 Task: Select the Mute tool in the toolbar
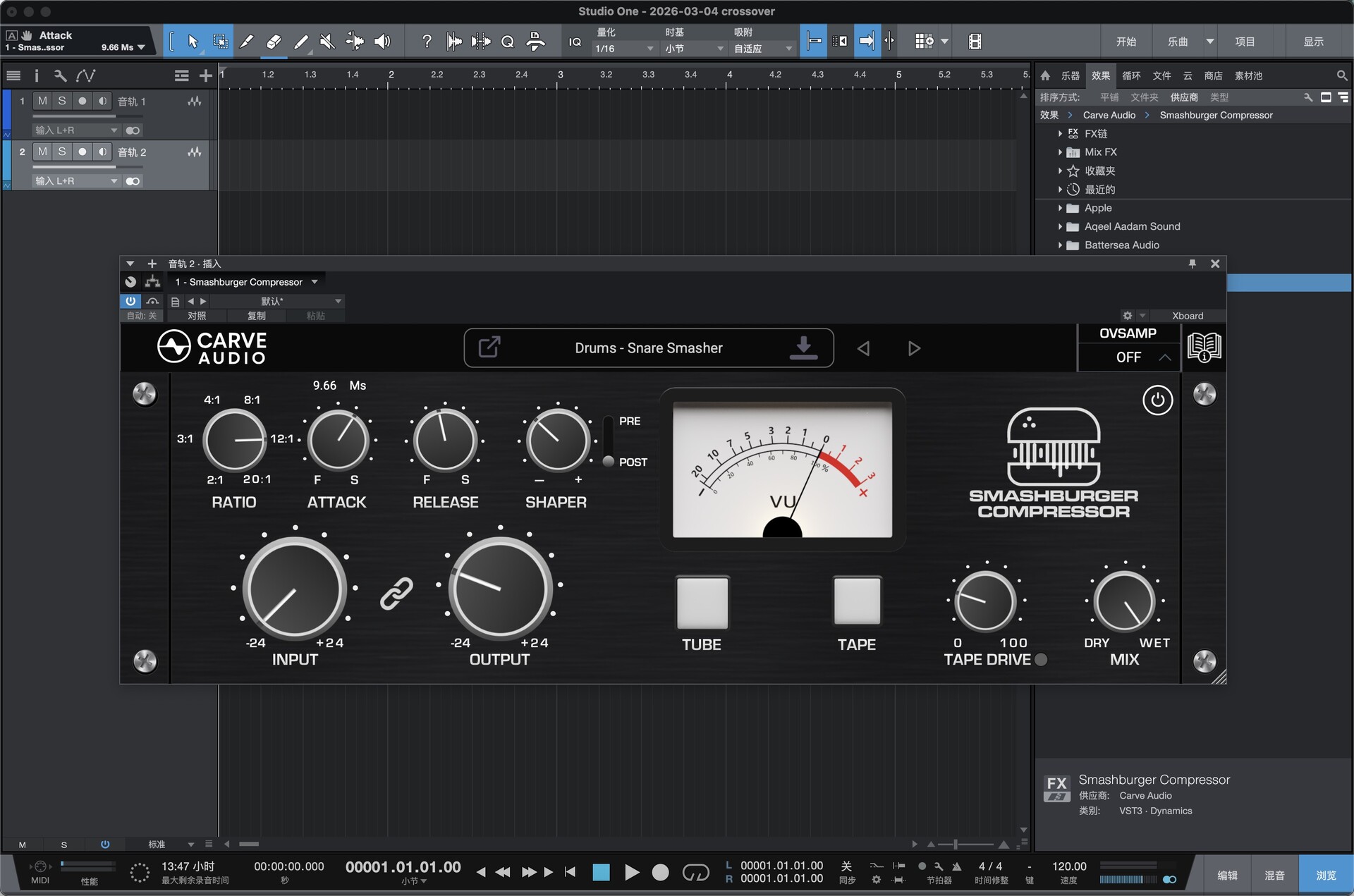pos(327,41)
